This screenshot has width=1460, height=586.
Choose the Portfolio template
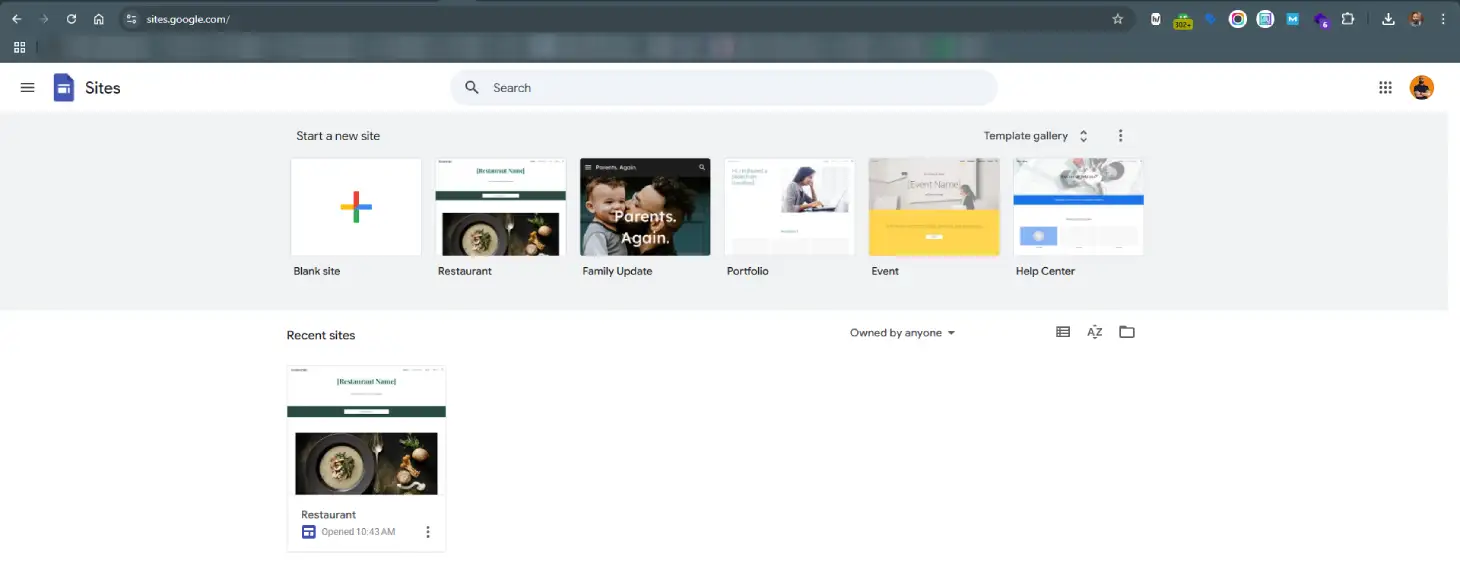[789, 207]
